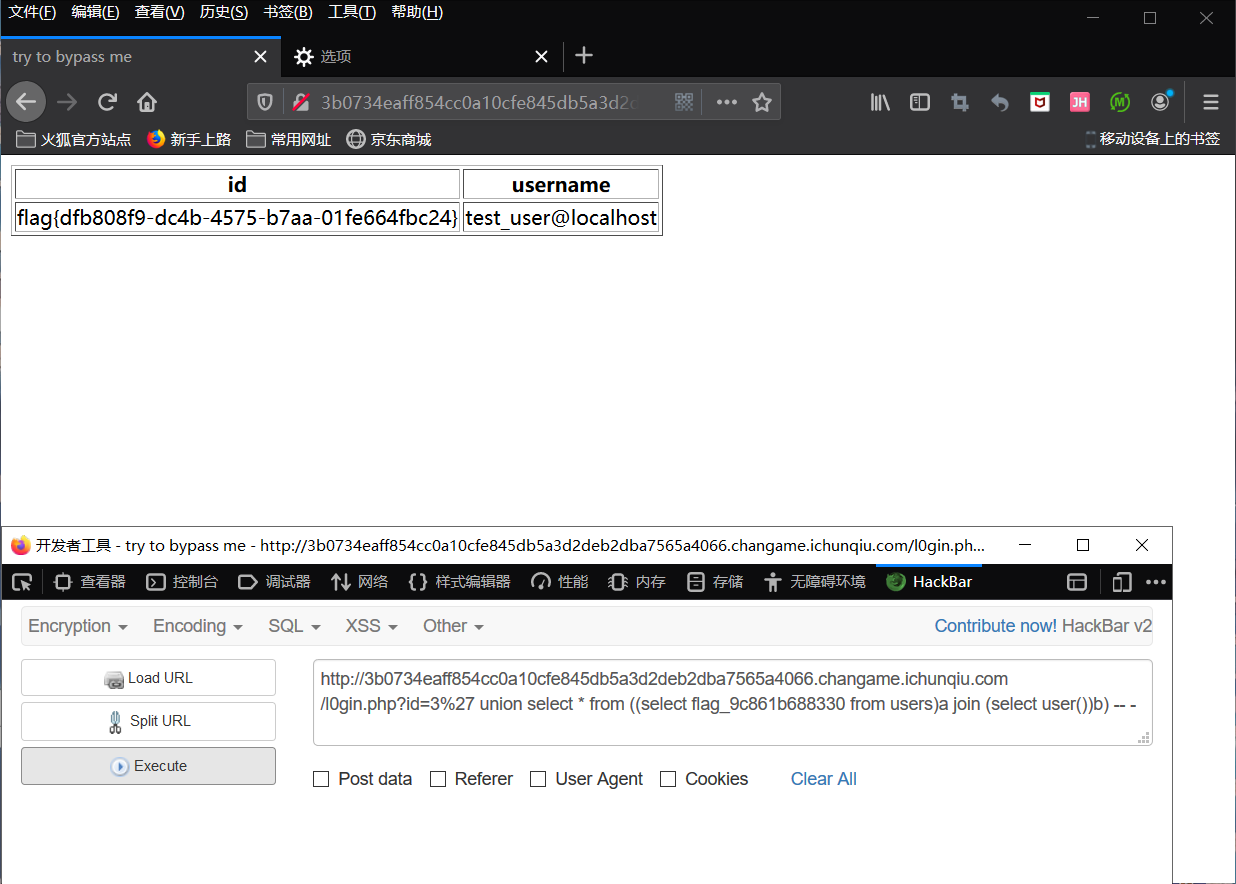1236x884 pixels.
Task: Click the tracking protection shield icon
Action: click(x=266, y=102)
